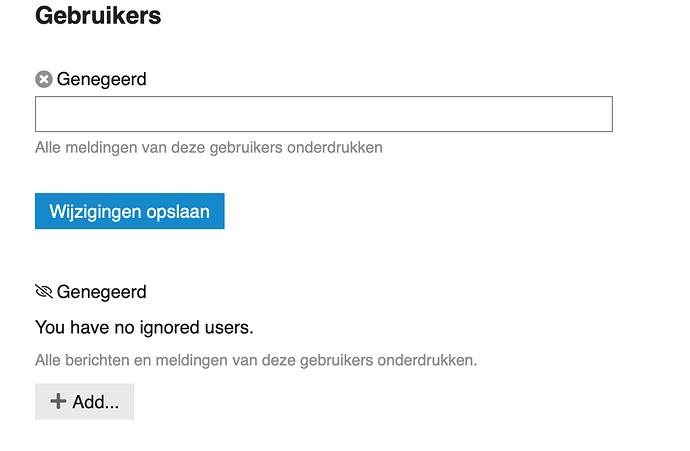Click the Gebruikers heading

(x=98, y=16)
